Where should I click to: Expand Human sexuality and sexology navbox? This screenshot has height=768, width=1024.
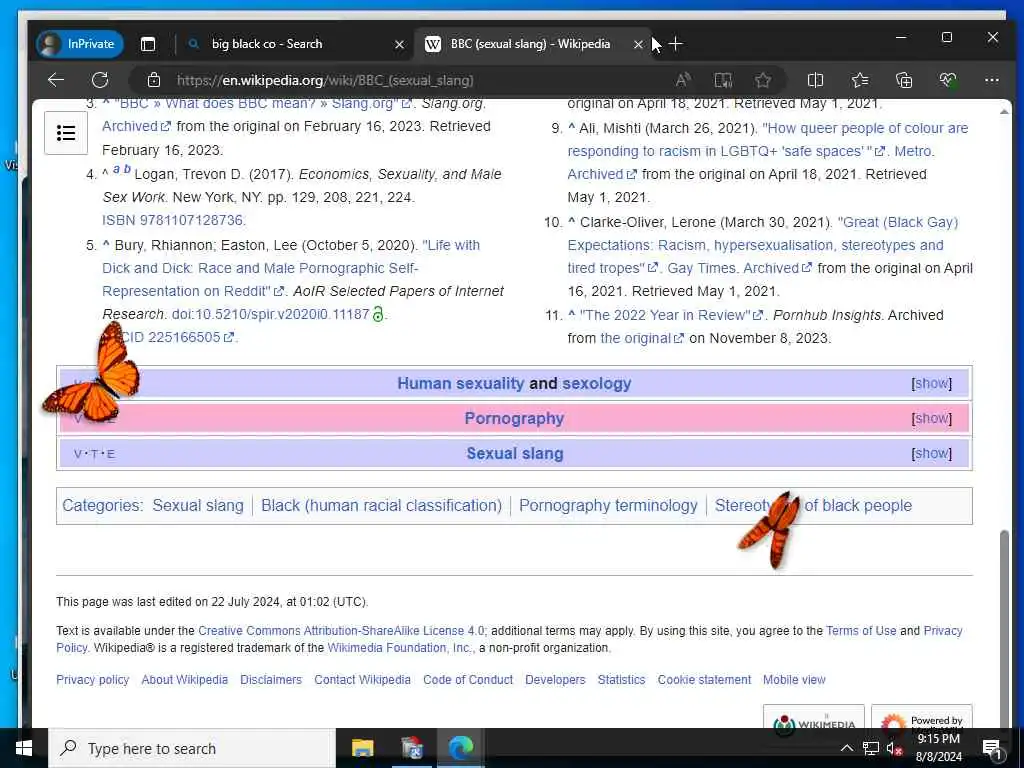pos(932,383)
